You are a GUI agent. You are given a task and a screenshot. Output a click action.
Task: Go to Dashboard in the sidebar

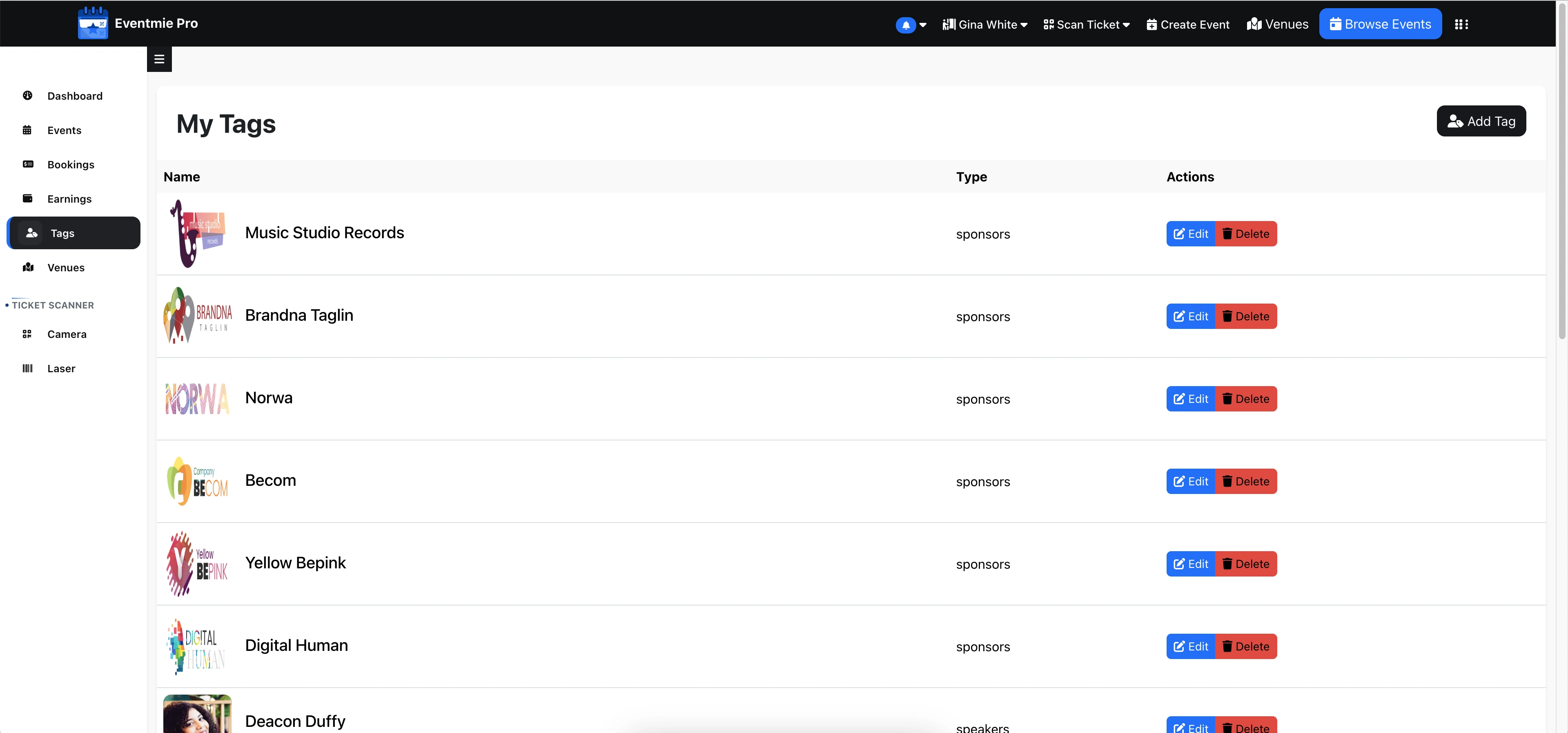(73, 96)
